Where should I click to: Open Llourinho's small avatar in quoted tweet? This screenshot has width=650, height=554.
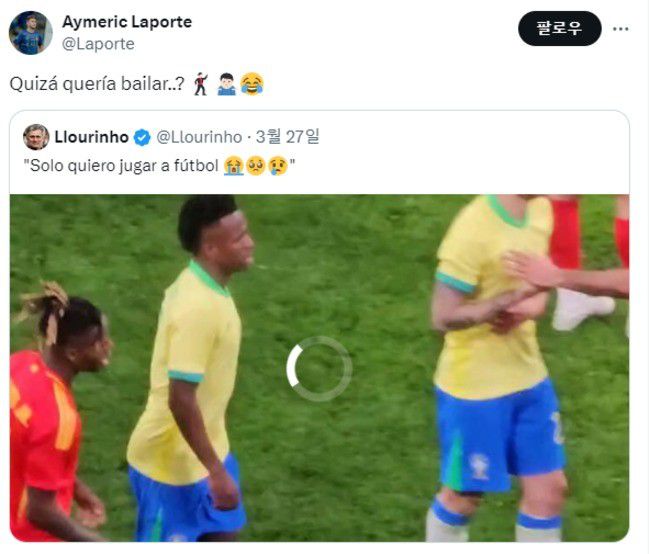click(36, 137)
